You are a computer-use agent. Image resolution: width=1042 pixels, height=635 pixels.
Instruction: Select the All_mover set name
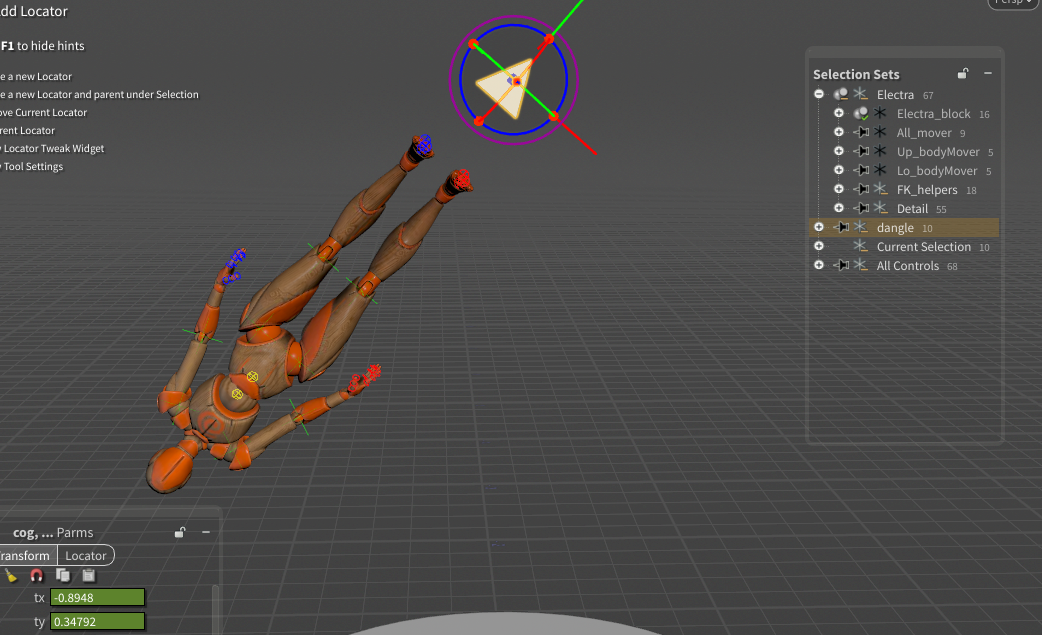924,133
